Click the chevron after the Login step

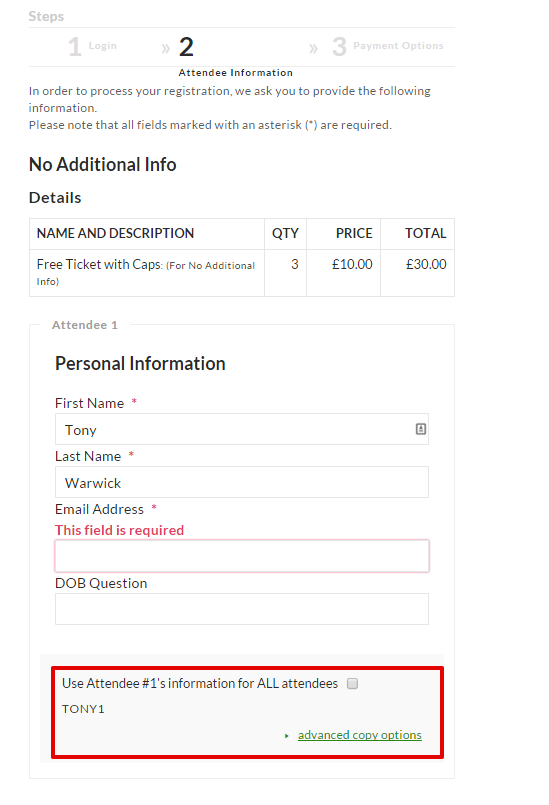click(165, 49)
